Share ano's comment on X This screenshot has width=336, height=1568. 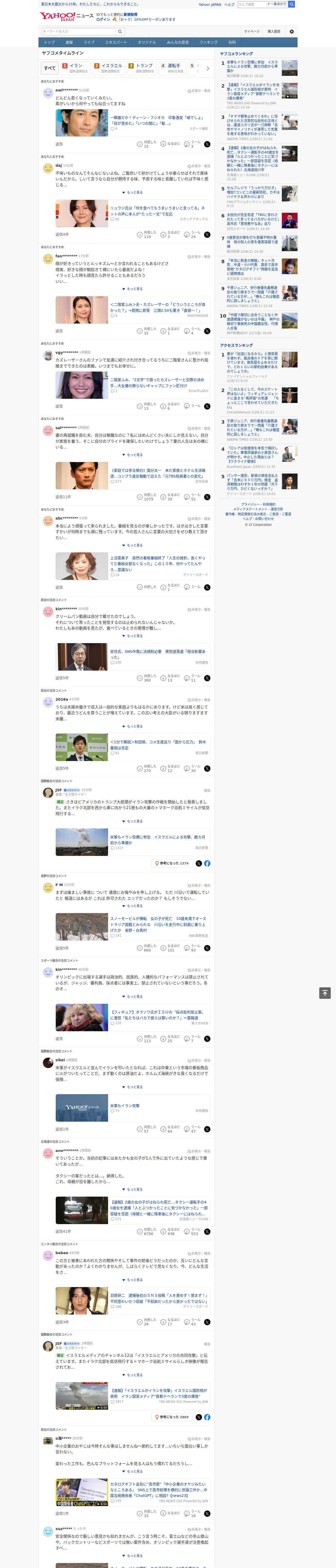[207, 1231]
